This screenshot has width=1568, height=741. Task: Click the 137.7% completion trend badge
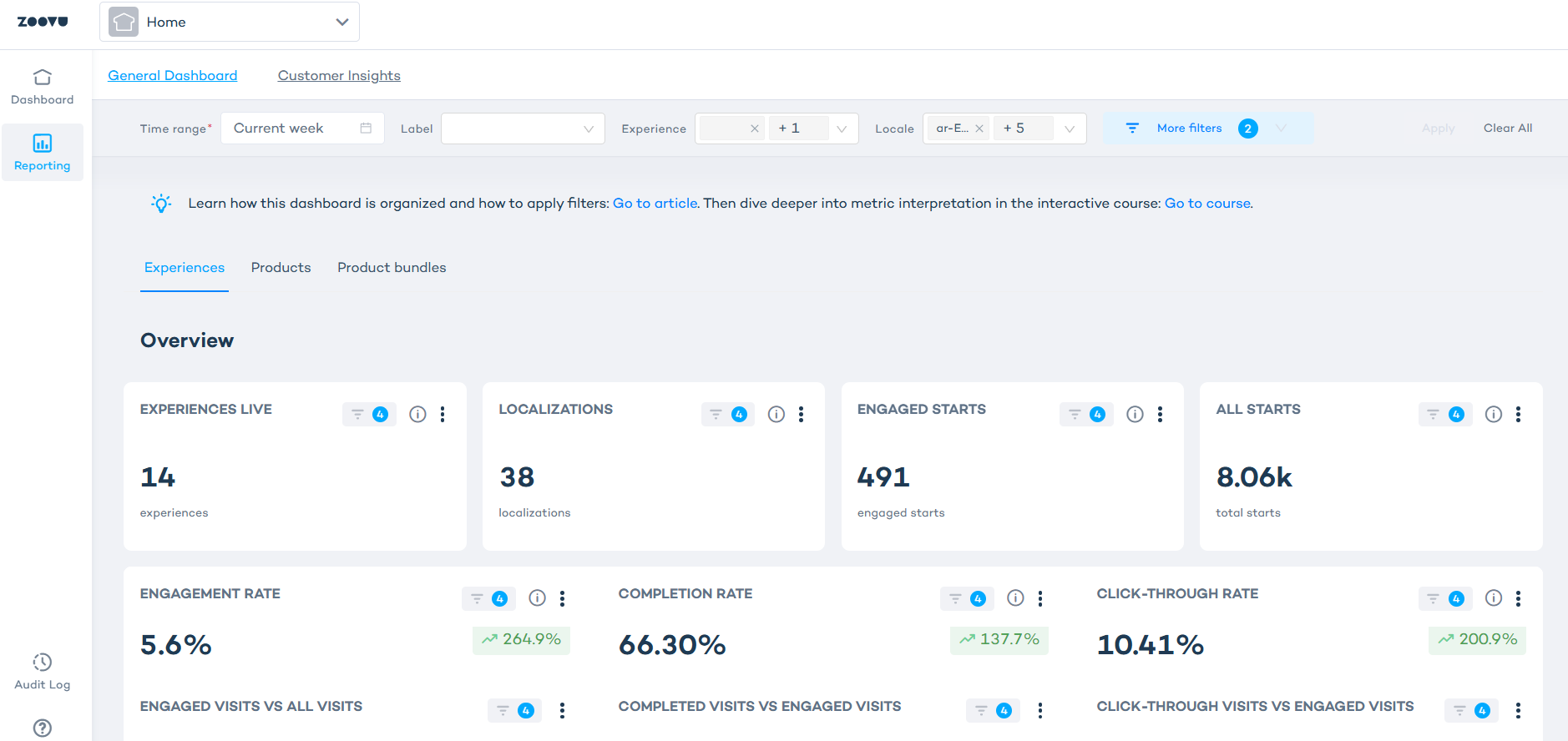(x=999, y=640)
